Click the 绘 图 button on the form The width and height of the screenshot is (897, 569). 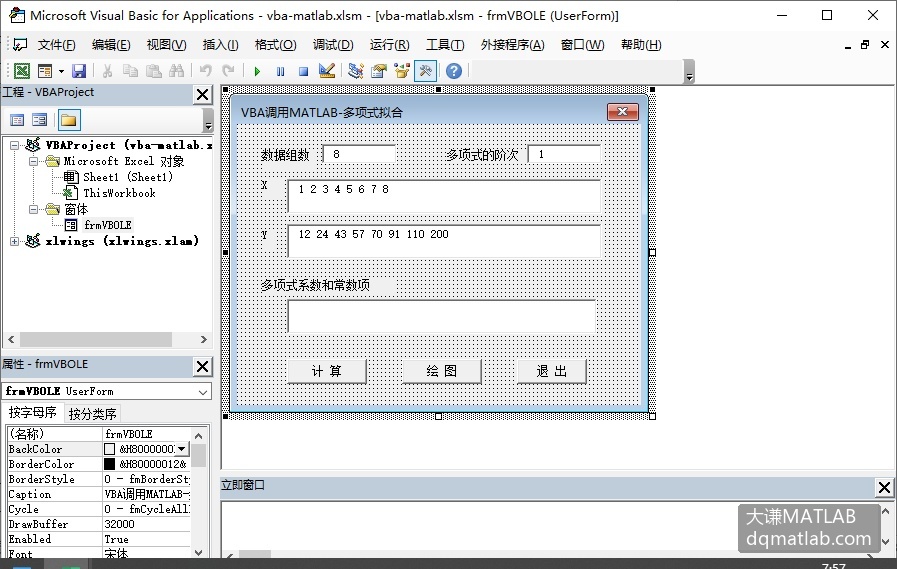click(x=442, y=372)
